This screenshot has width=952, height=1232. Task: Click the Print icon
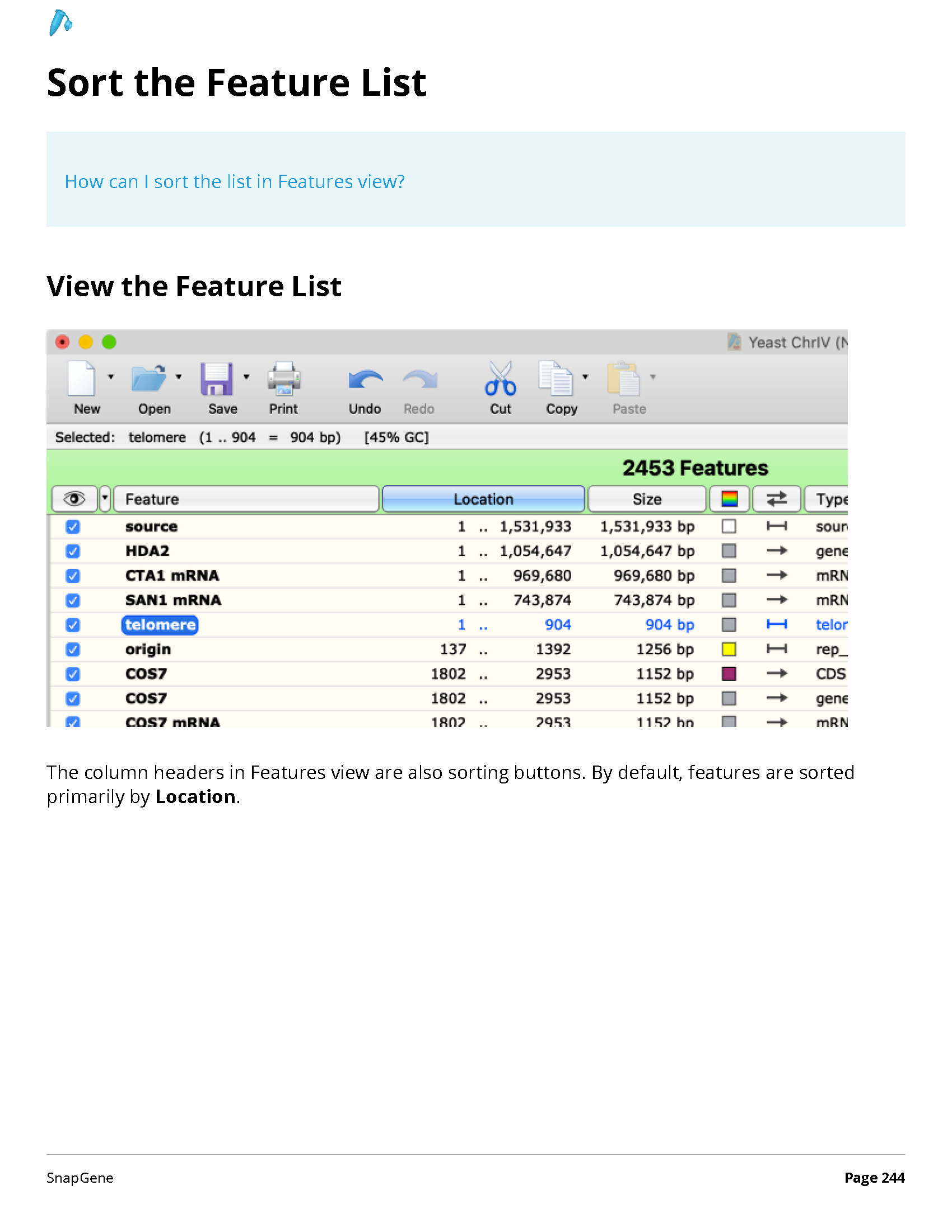coord(284,378)
